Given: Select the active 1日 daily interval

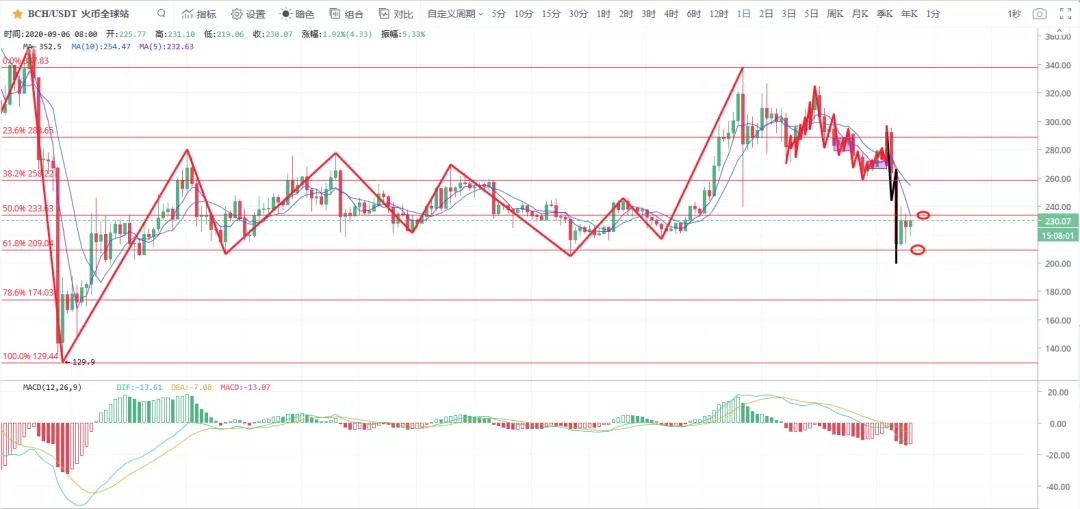Looking at the screenshot, I should (744, 14).
